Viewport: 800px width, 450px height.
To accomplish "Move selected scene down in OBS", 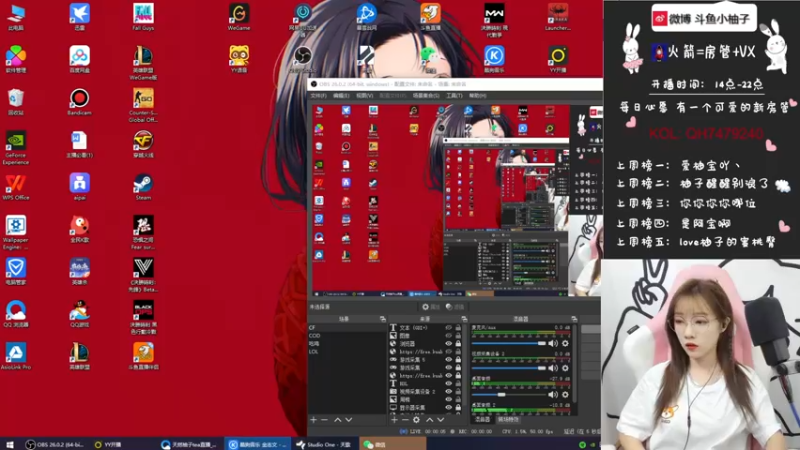I will 349,419.
